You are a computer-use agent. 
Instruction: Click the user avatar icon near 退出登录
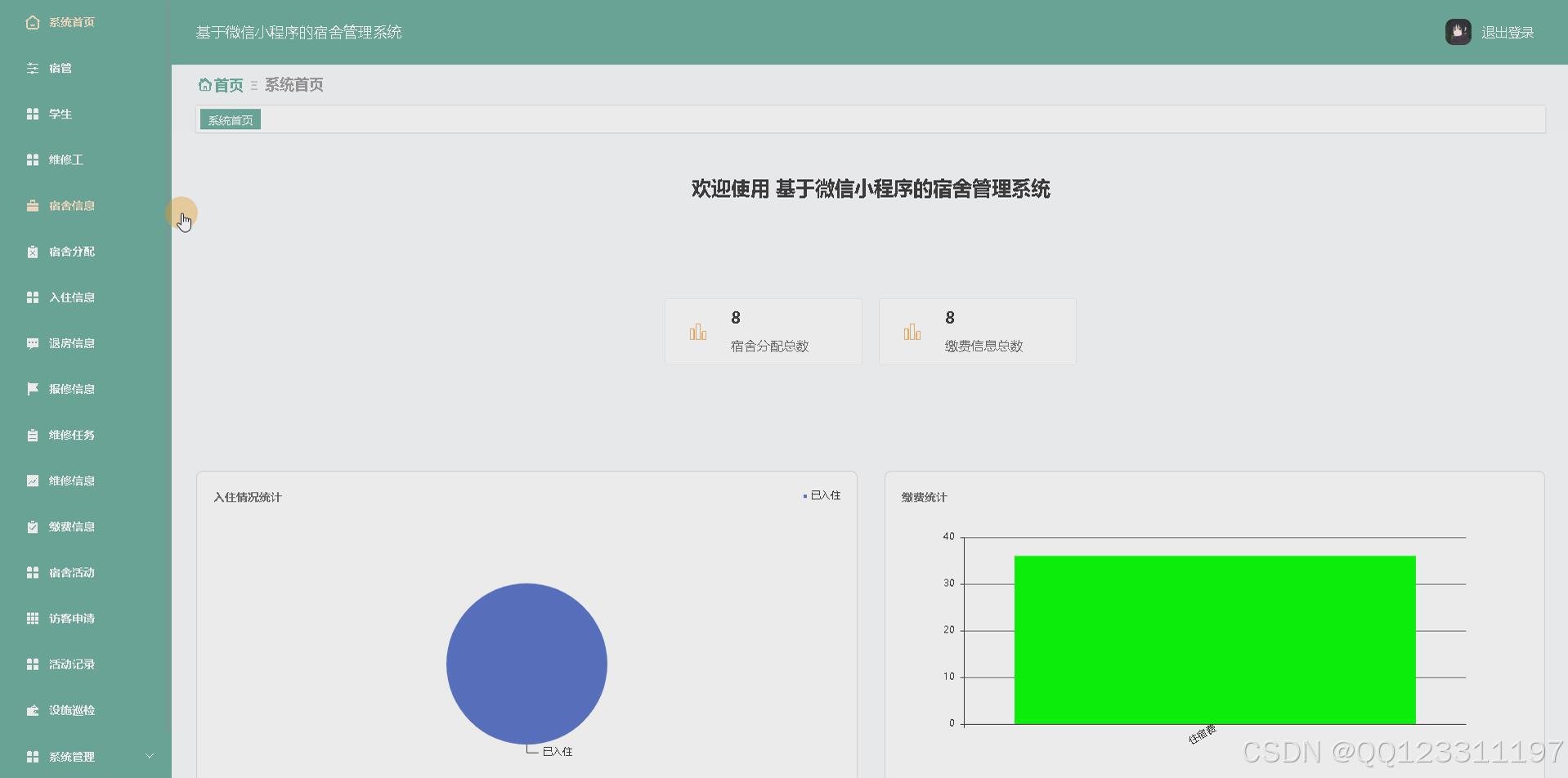1458,31
